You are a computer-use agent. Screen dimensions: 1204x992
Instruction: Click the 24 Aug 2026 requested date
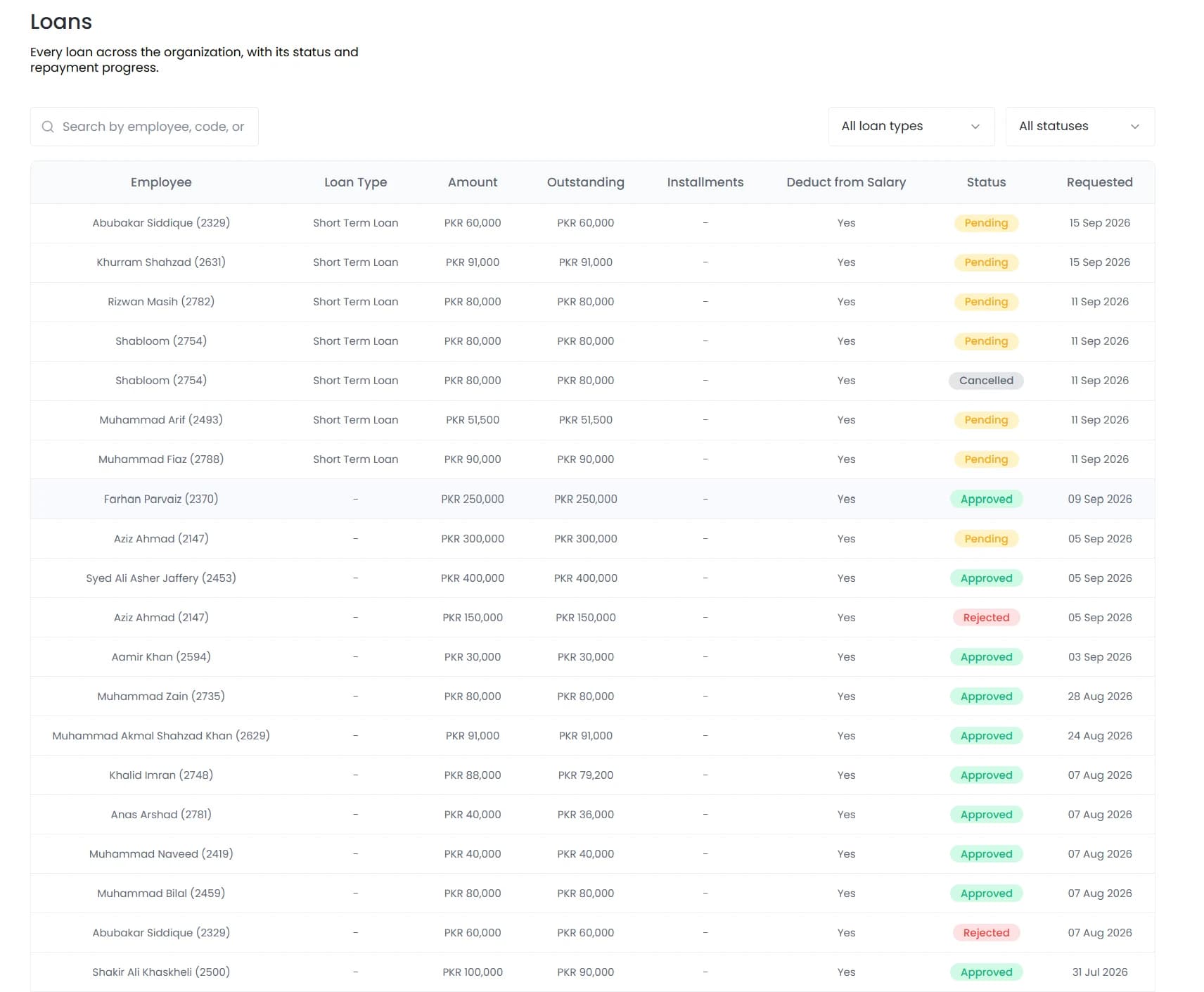1099,736
